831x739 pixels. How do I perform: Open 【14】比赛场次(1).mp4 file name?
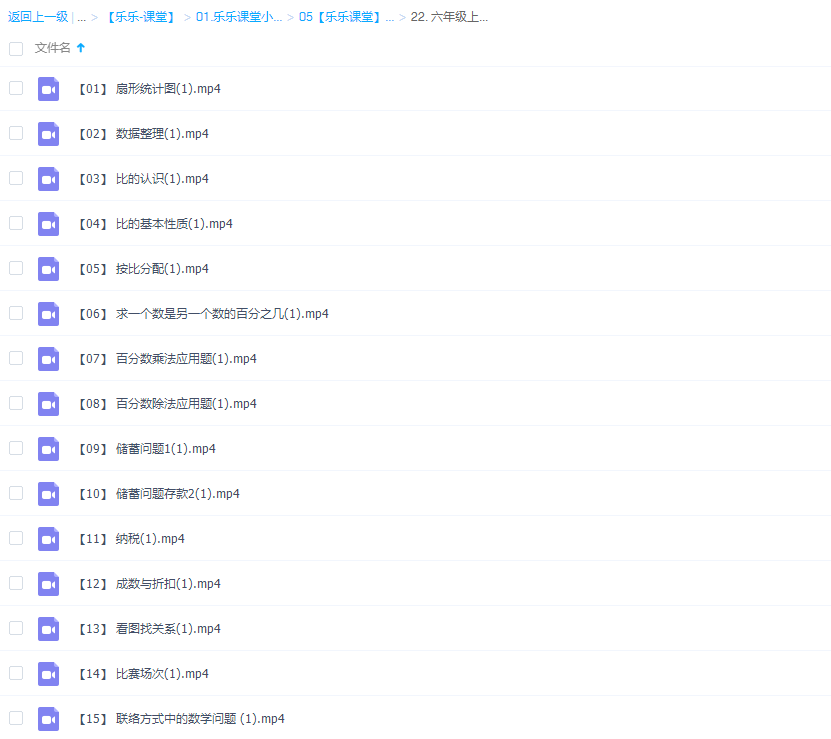point(143,674)
